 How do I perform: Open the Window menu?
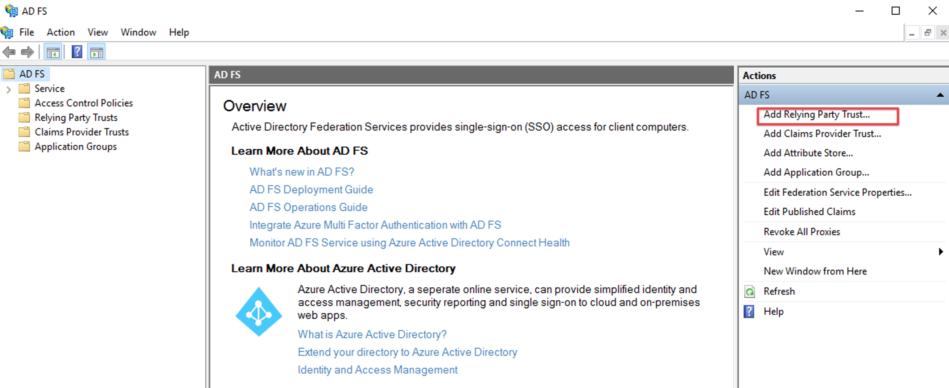coord(138,32)
